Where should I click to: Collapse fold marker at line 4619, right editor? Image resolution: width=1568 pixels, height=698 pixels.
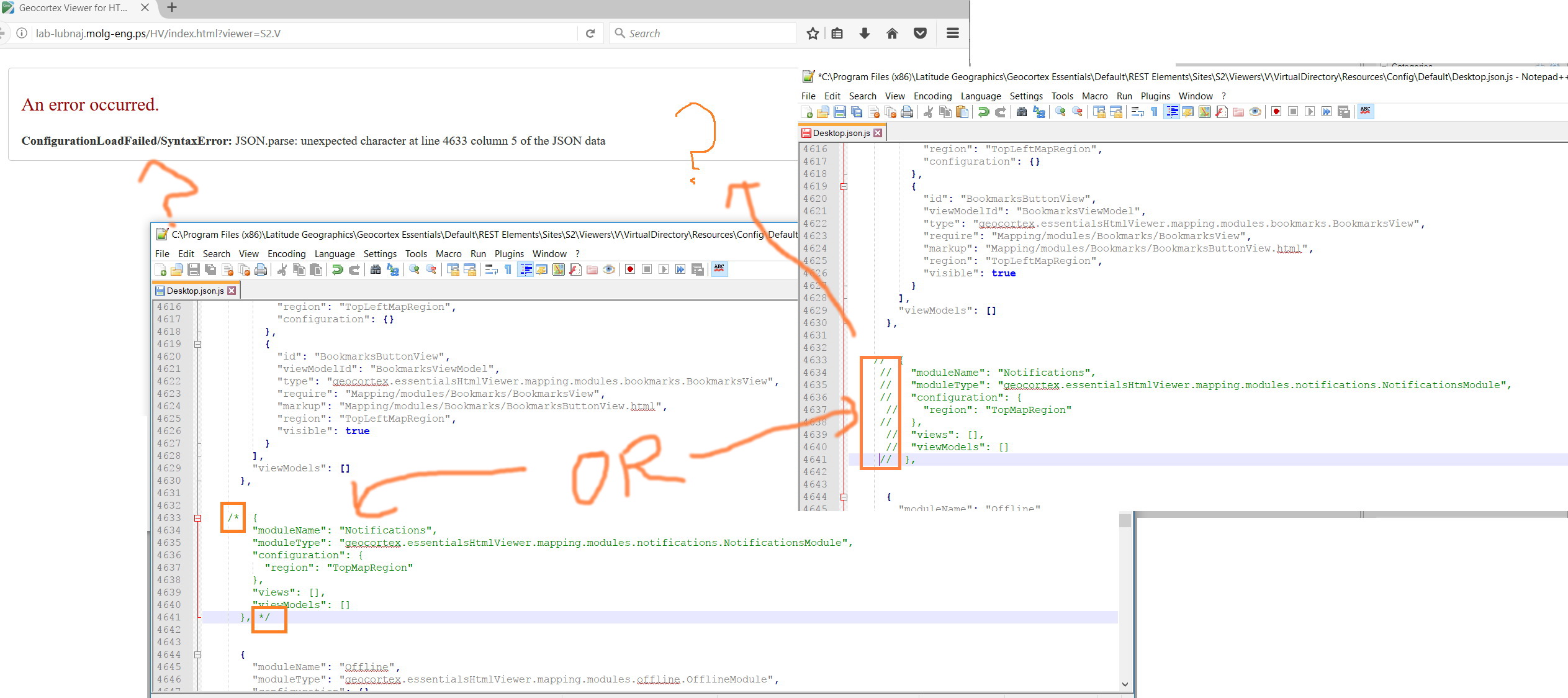[x=844, y=186]
